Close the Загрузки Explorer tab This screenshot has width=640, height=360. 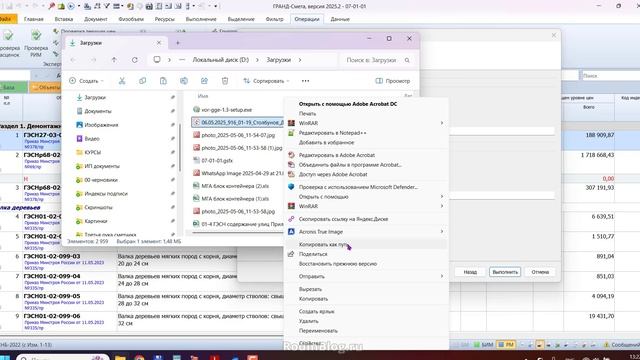point(159,42)
